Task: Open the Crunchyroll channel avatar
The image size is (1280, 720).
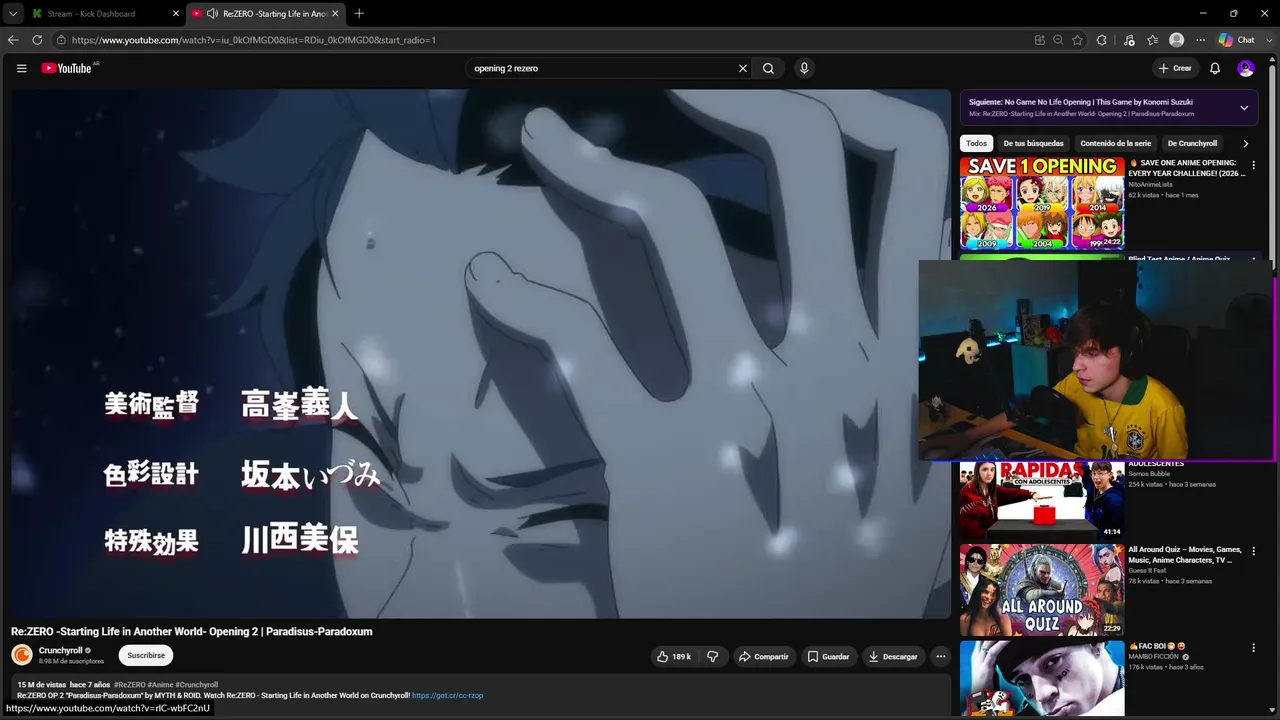Action: click(x=22, y=655)
